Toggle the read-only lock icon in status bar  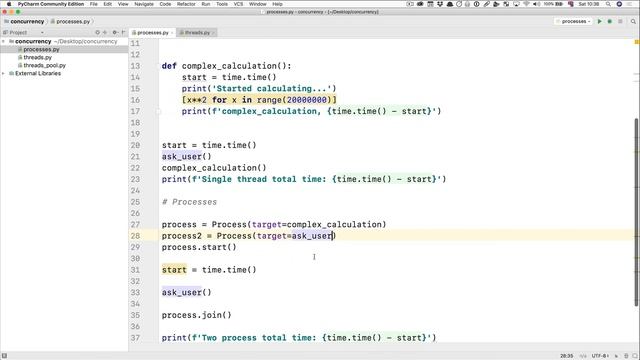[x=616, y=356]
